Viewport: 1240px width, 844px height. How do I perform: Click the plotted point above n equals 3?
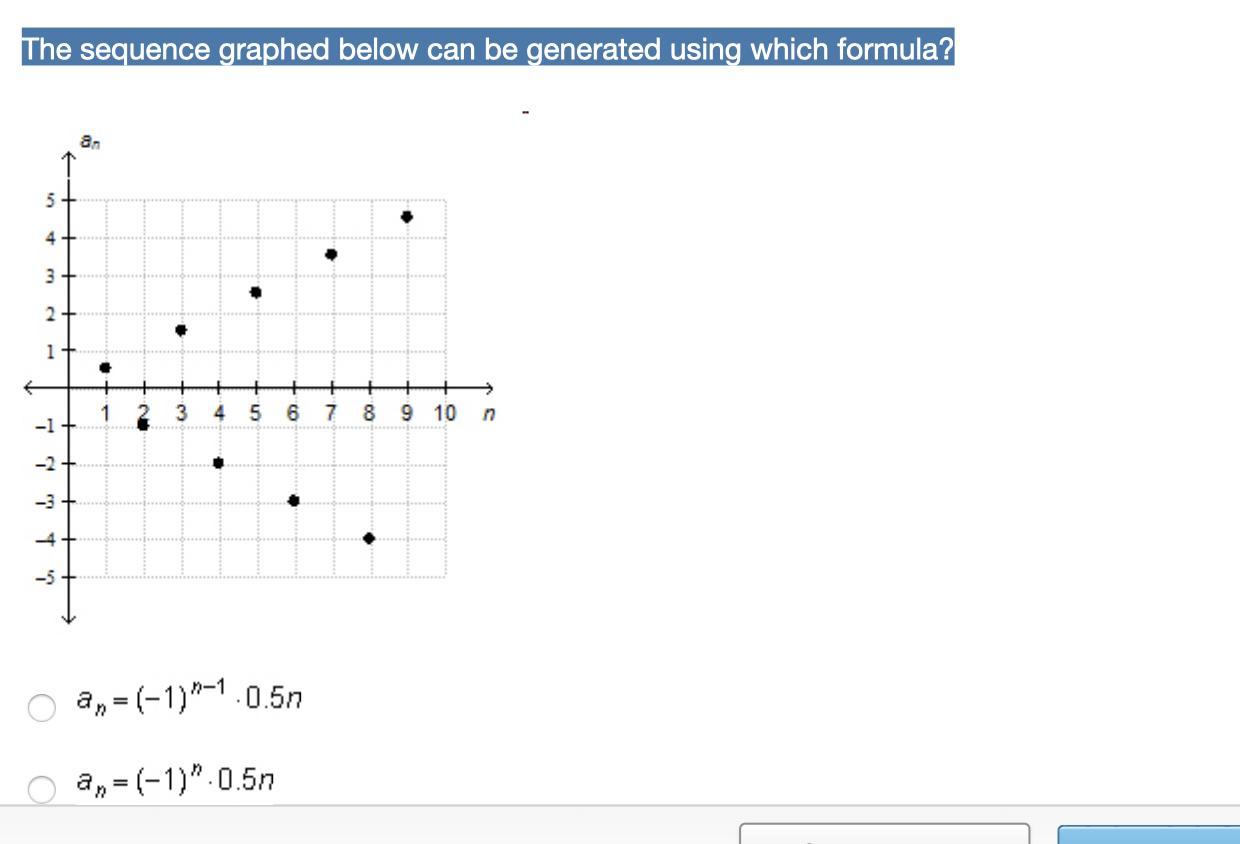pyautogui.click(x=181, y=330)
